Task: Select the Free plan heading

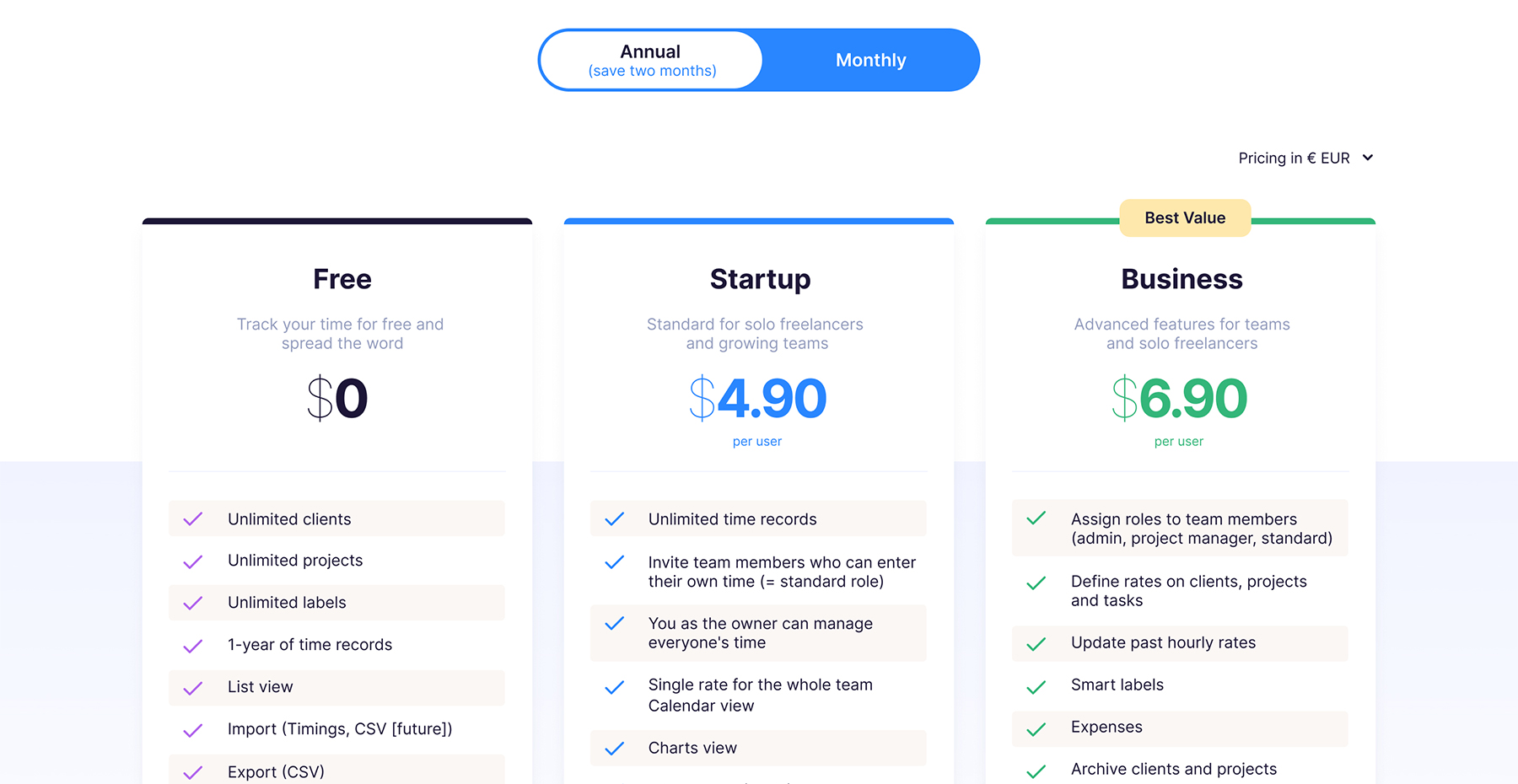Action: coord(342,279)
